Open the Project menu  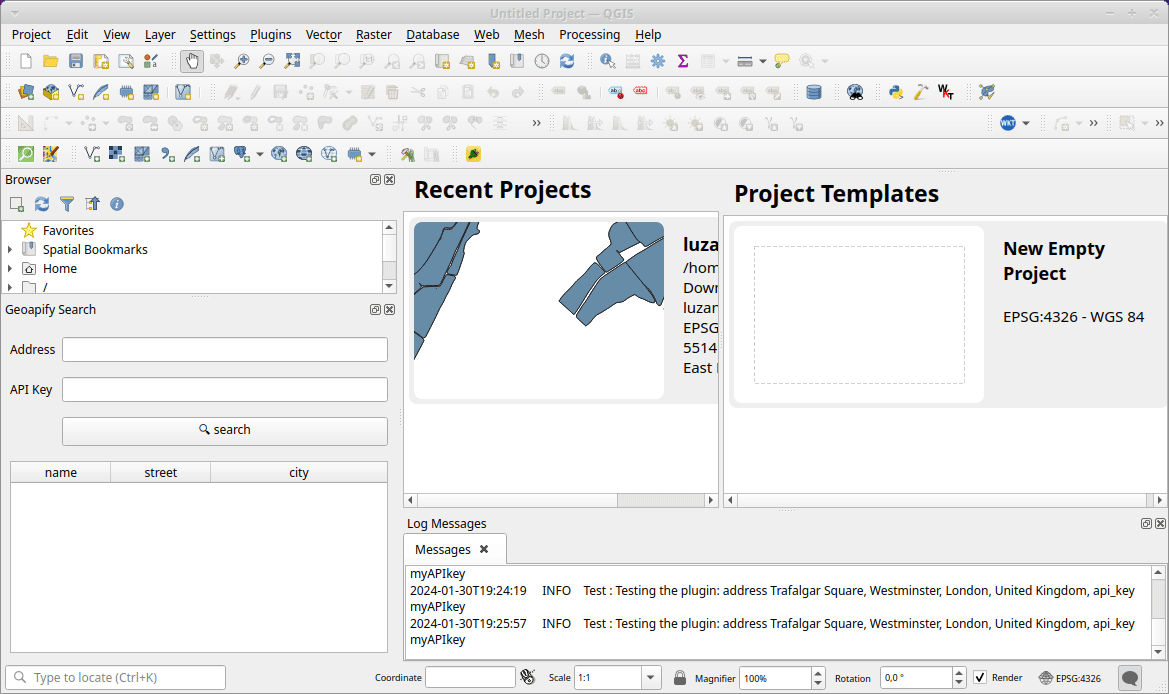pos(31,34)
